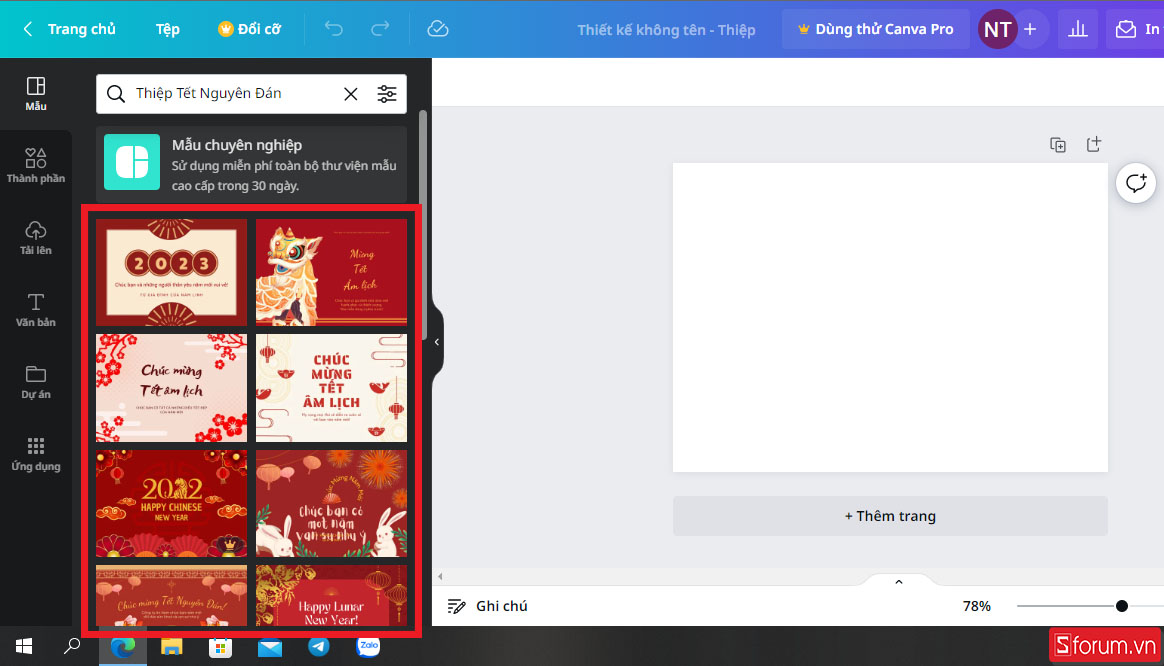Click the Thêm trang button
This screenshot has width=1164, height=666.
(x=890, y=516)
